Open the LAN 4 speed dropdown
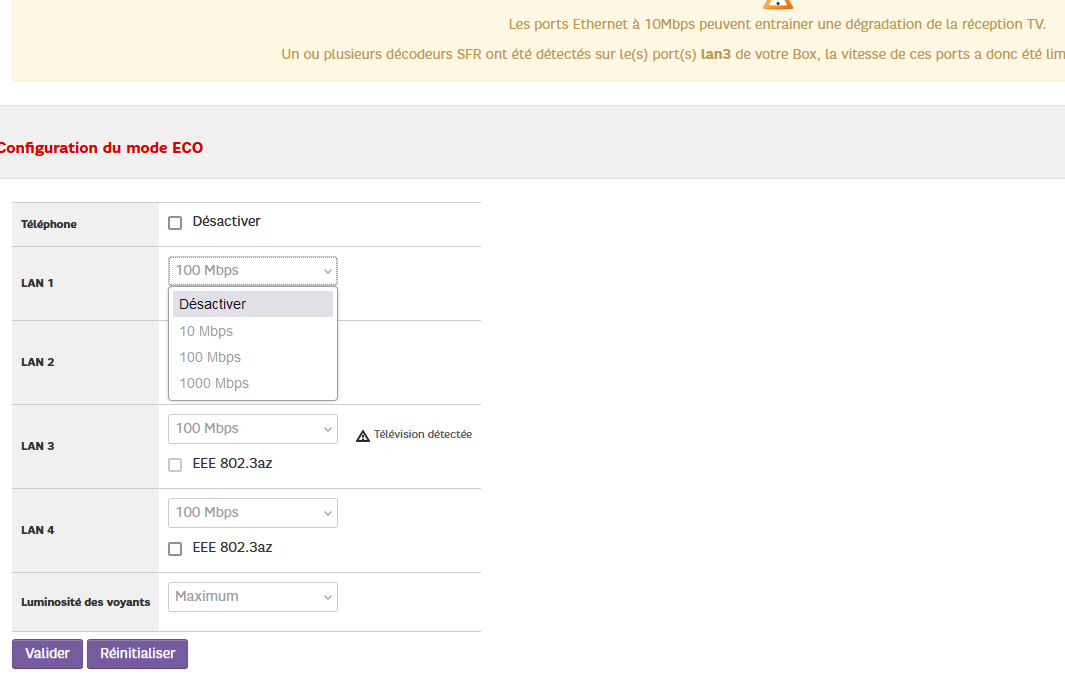This screenshot has height=675, width=1065. pyautogui.click(x=253, y=513)
